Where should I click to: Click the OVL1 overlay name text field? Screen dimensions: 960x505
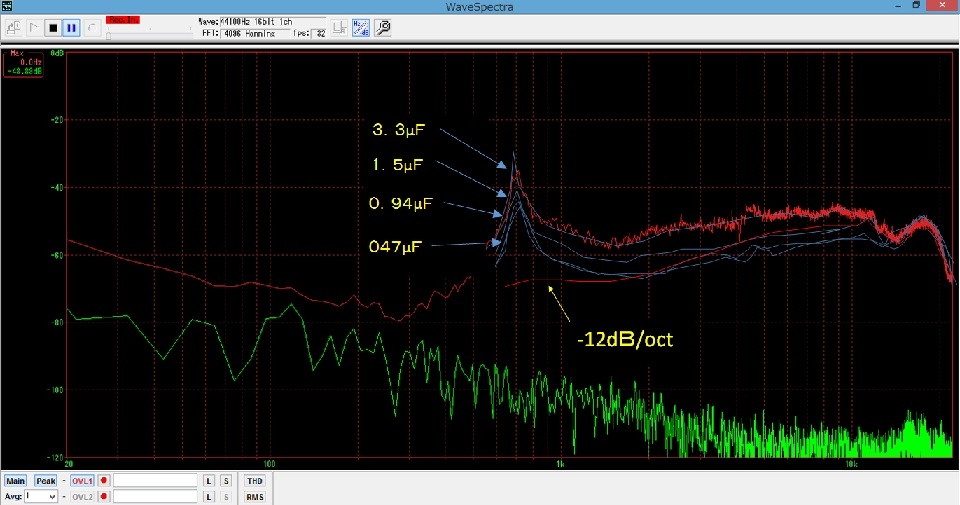[155, 481]
